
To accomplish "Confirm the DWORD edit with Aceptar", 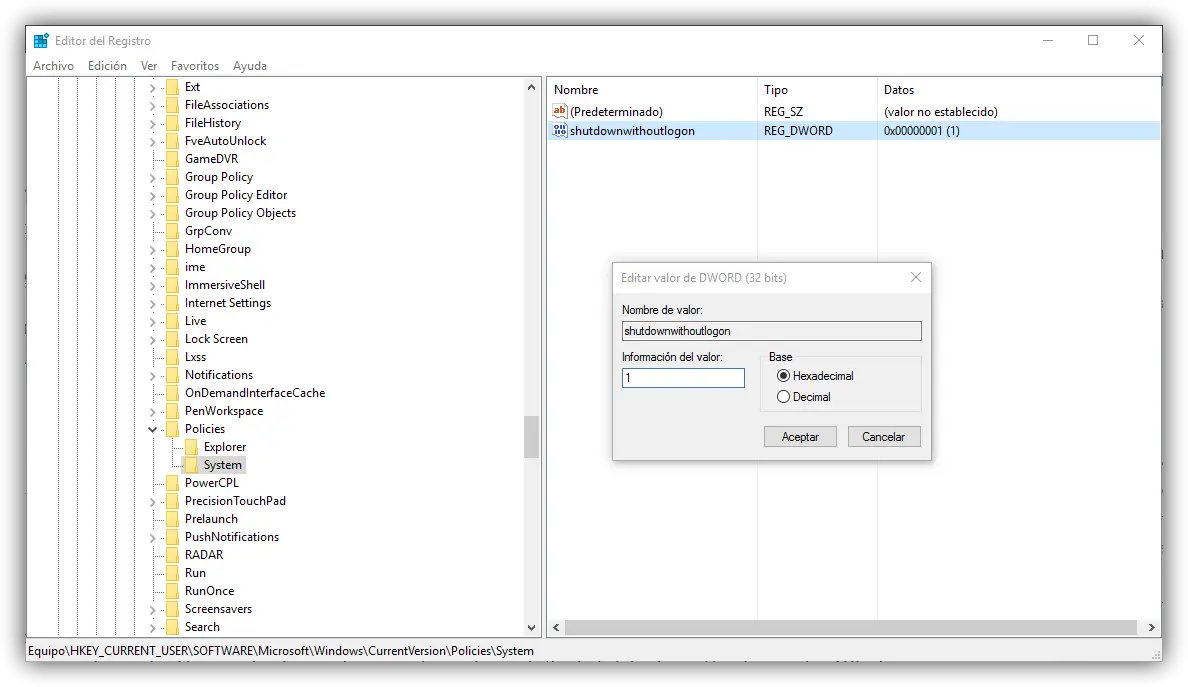I will coord(800,437).
